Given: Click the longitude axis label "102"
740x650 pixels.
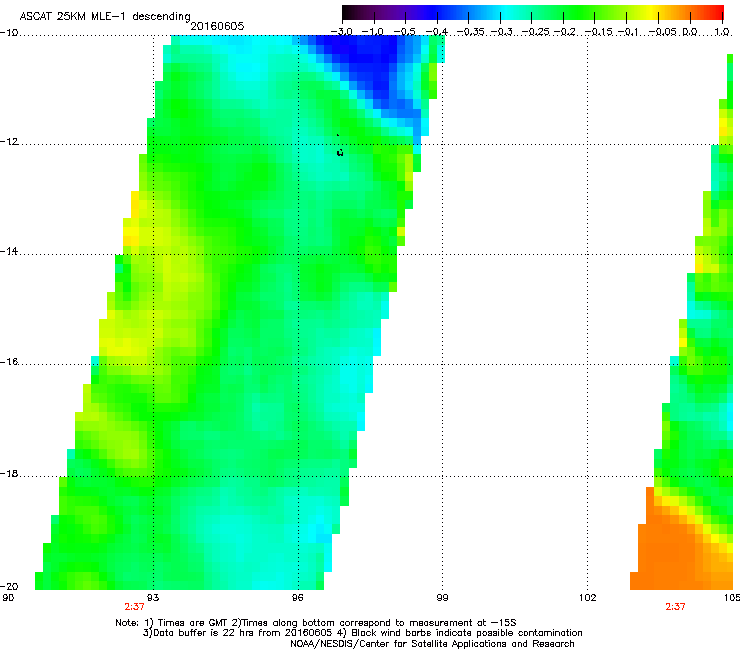Looking at the screenshot, I should [588, 598].
